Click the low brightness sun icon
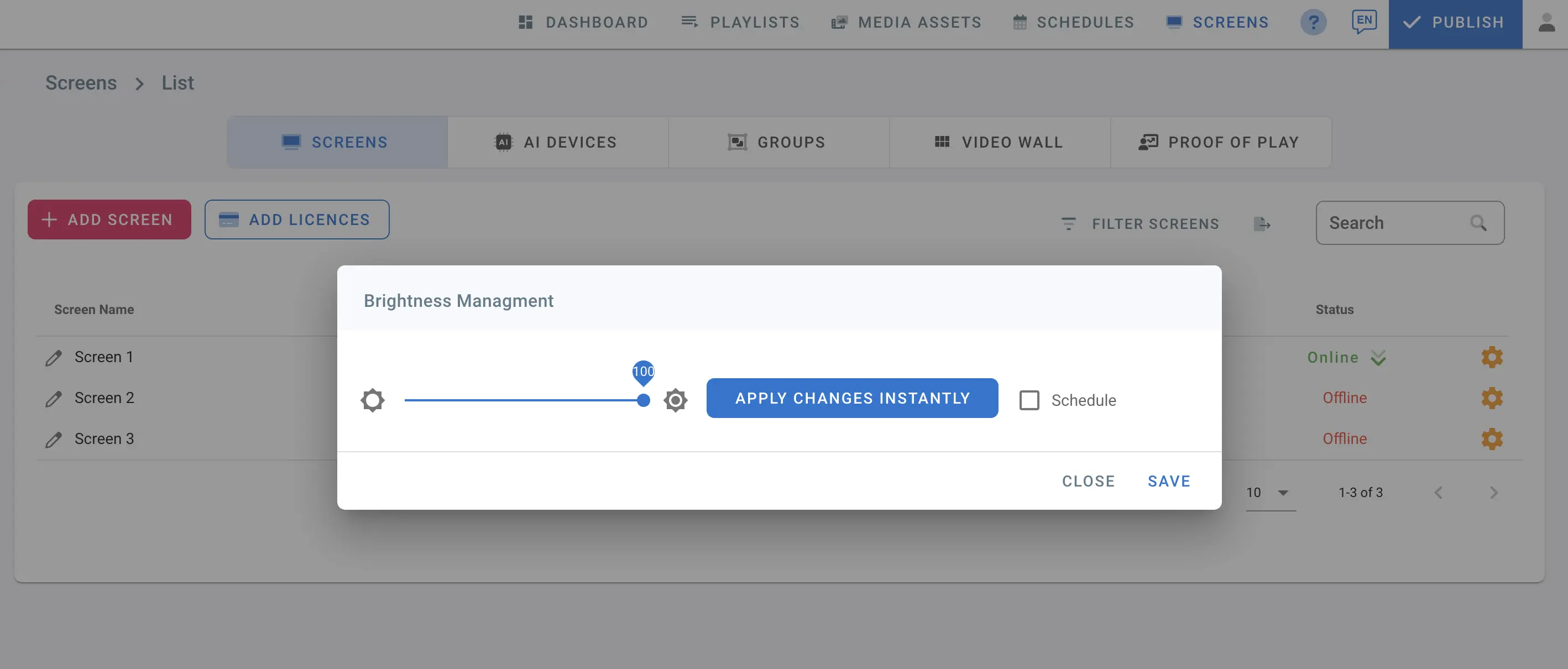 [372, 400]
